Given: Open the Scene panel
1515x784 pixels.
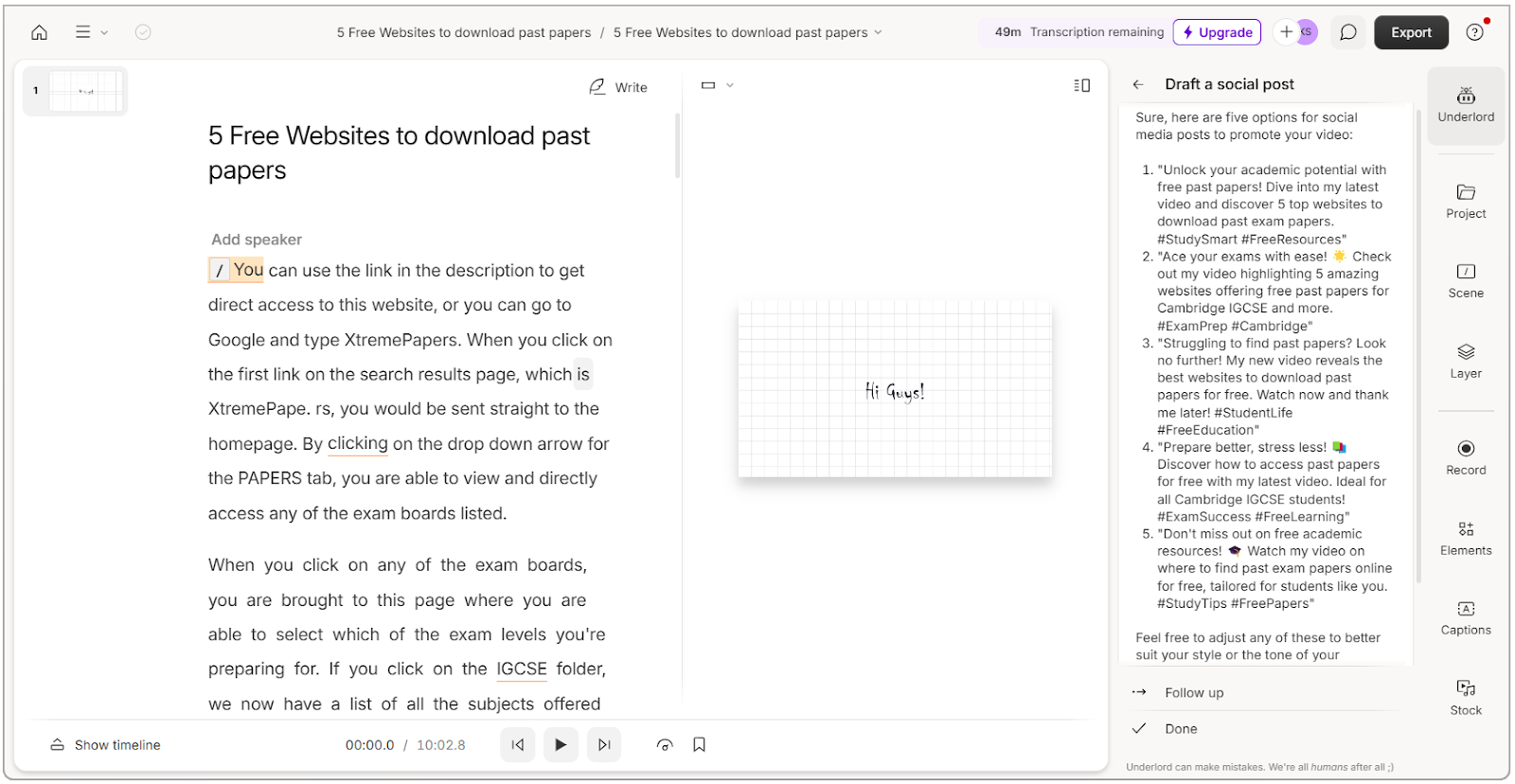Looking at the screenshot, I should (x=1466, y=281).
